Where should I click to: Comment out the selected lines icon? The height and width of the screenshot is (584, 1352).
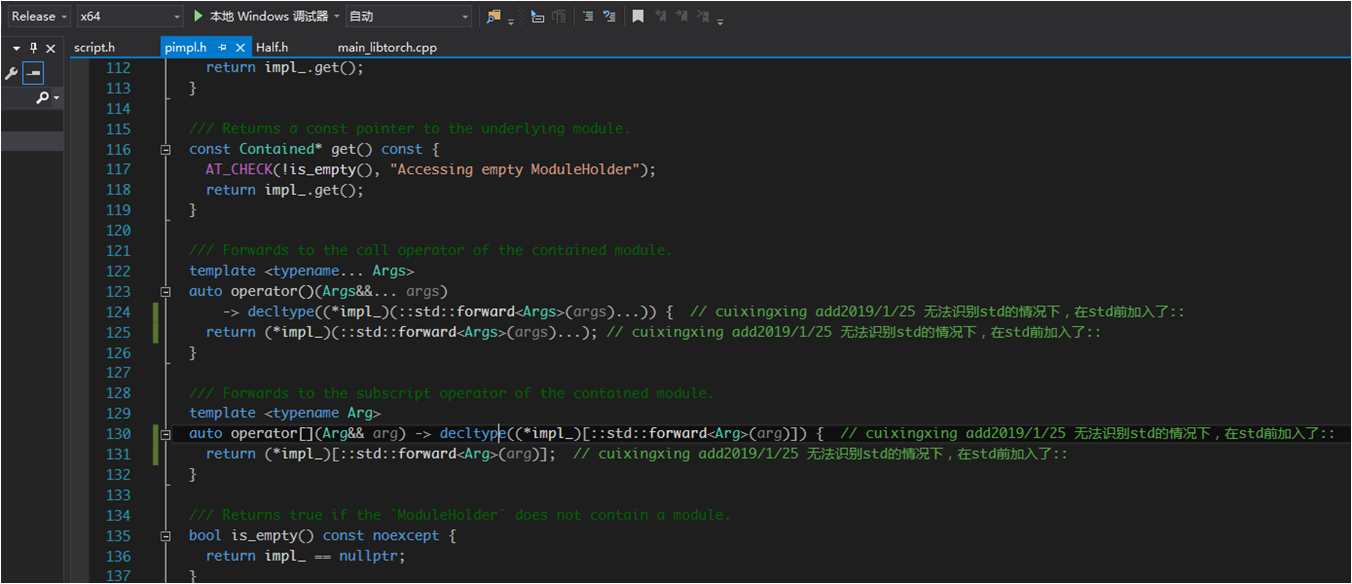tap(586, 16)
